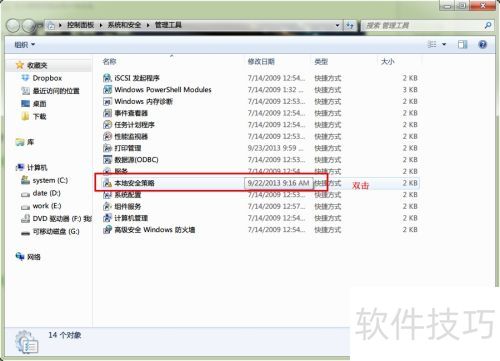
Task: Select date (D:) in the navigation pane
Action: point(46,193)
